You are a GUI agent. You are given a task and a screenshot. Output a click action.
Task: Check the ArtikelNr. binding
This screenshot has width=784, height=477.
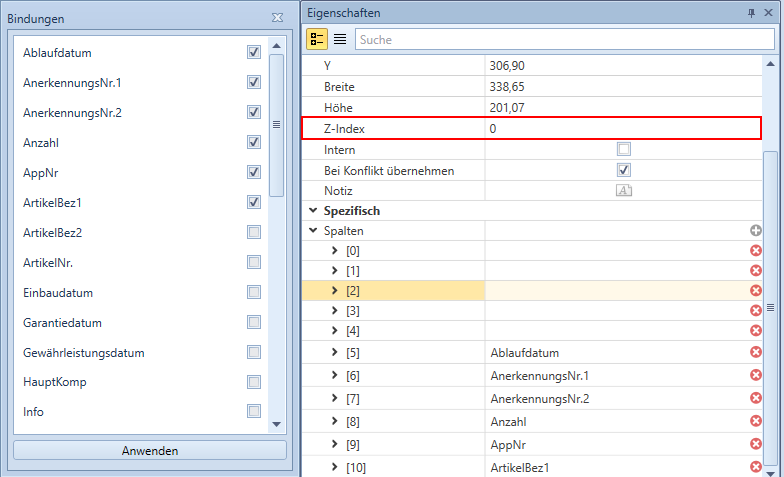254,262
